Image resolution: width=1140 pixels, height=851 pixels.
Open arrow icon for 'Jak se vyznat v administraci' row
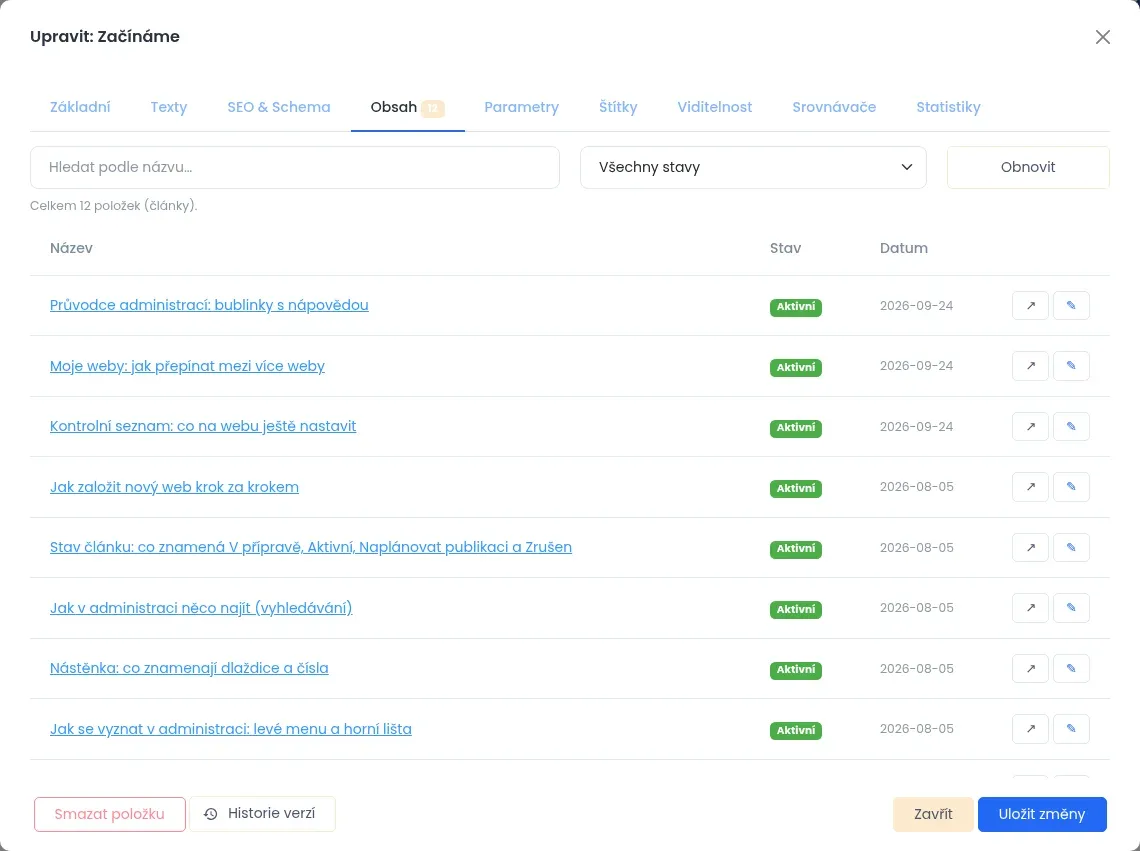[1030, 729]
